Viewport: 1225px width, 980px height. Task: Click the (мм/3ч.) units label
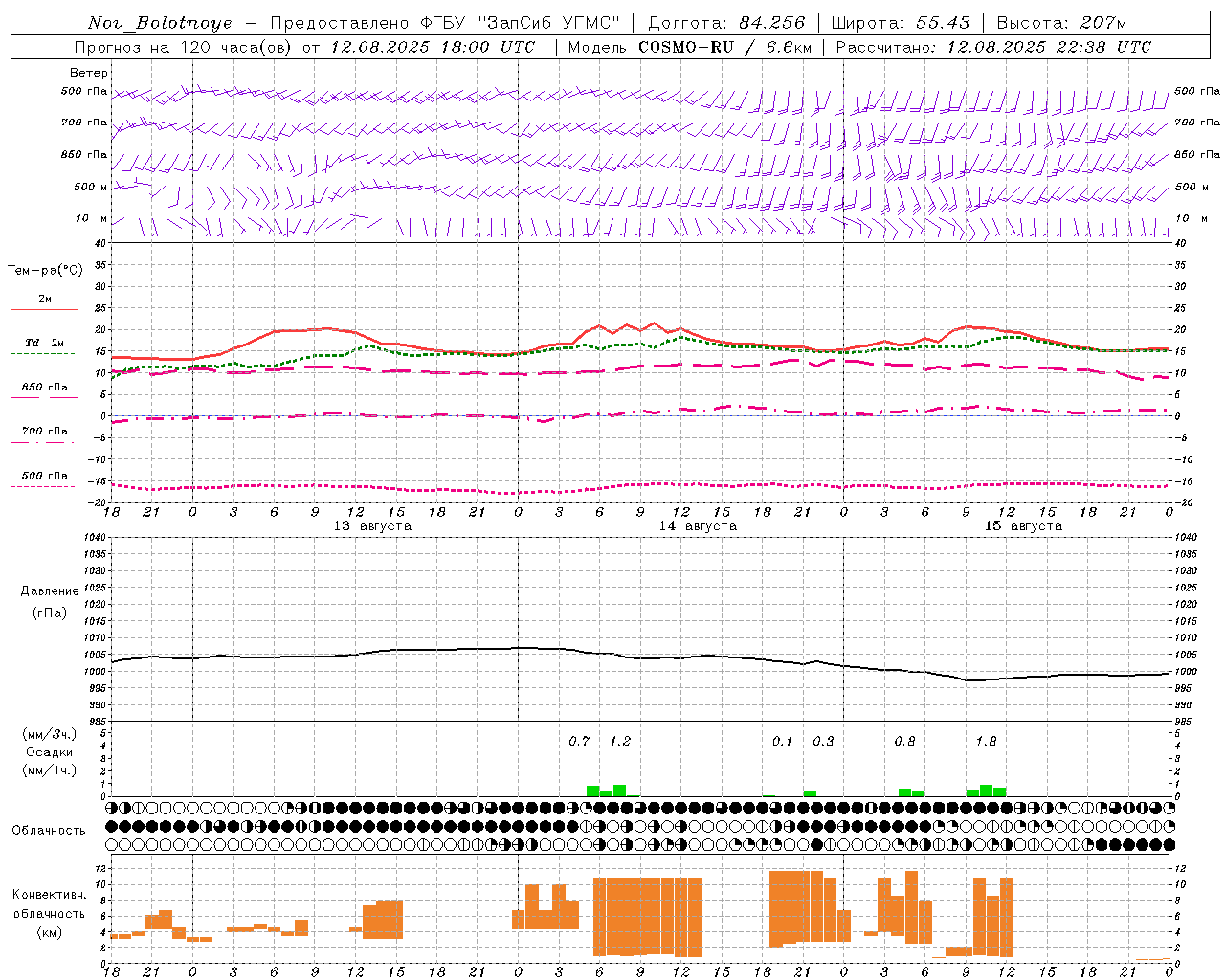(x=49, y=734)
